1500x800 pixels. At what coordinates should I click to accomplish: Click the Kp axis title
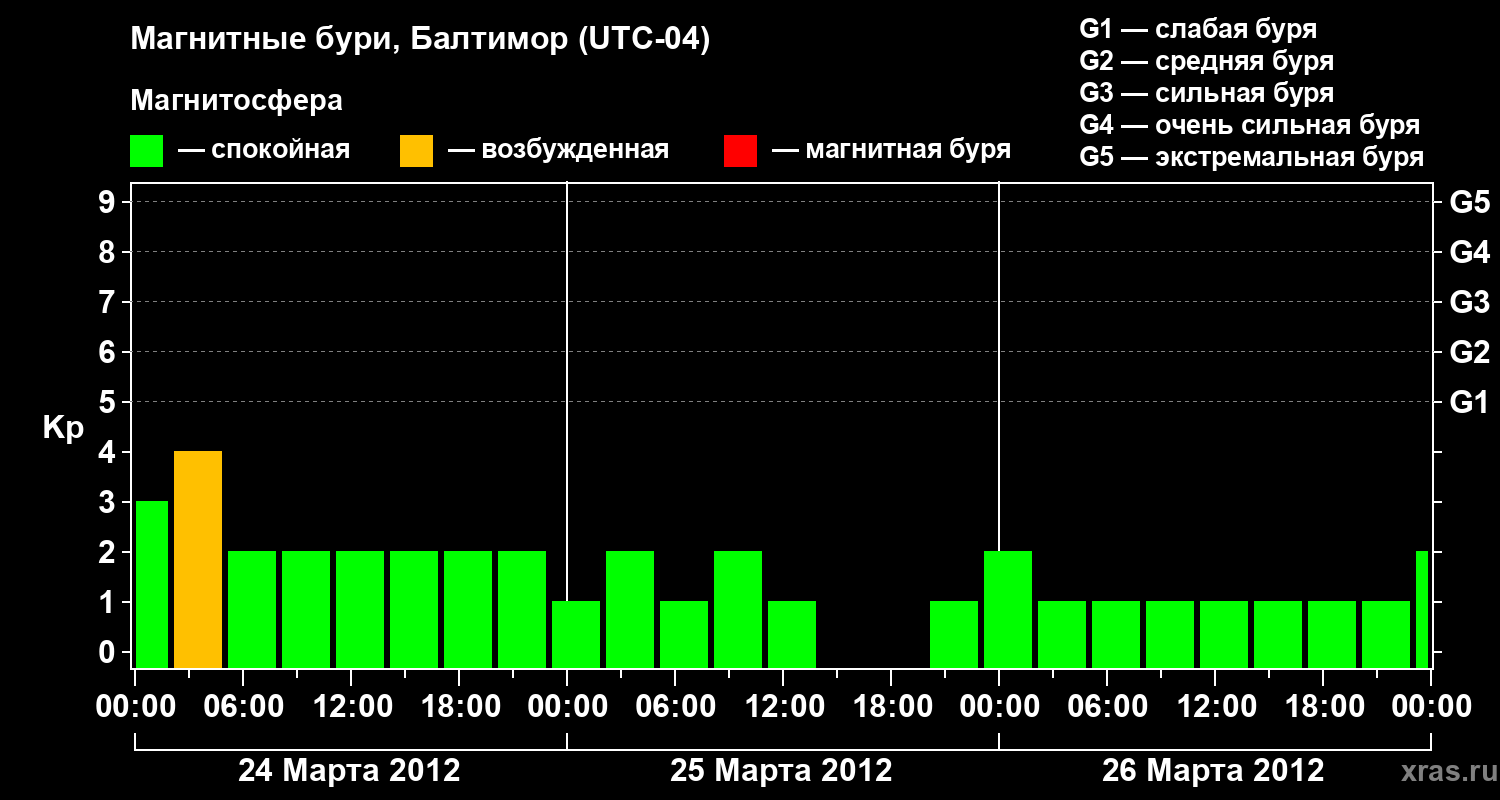click(63, 428)
